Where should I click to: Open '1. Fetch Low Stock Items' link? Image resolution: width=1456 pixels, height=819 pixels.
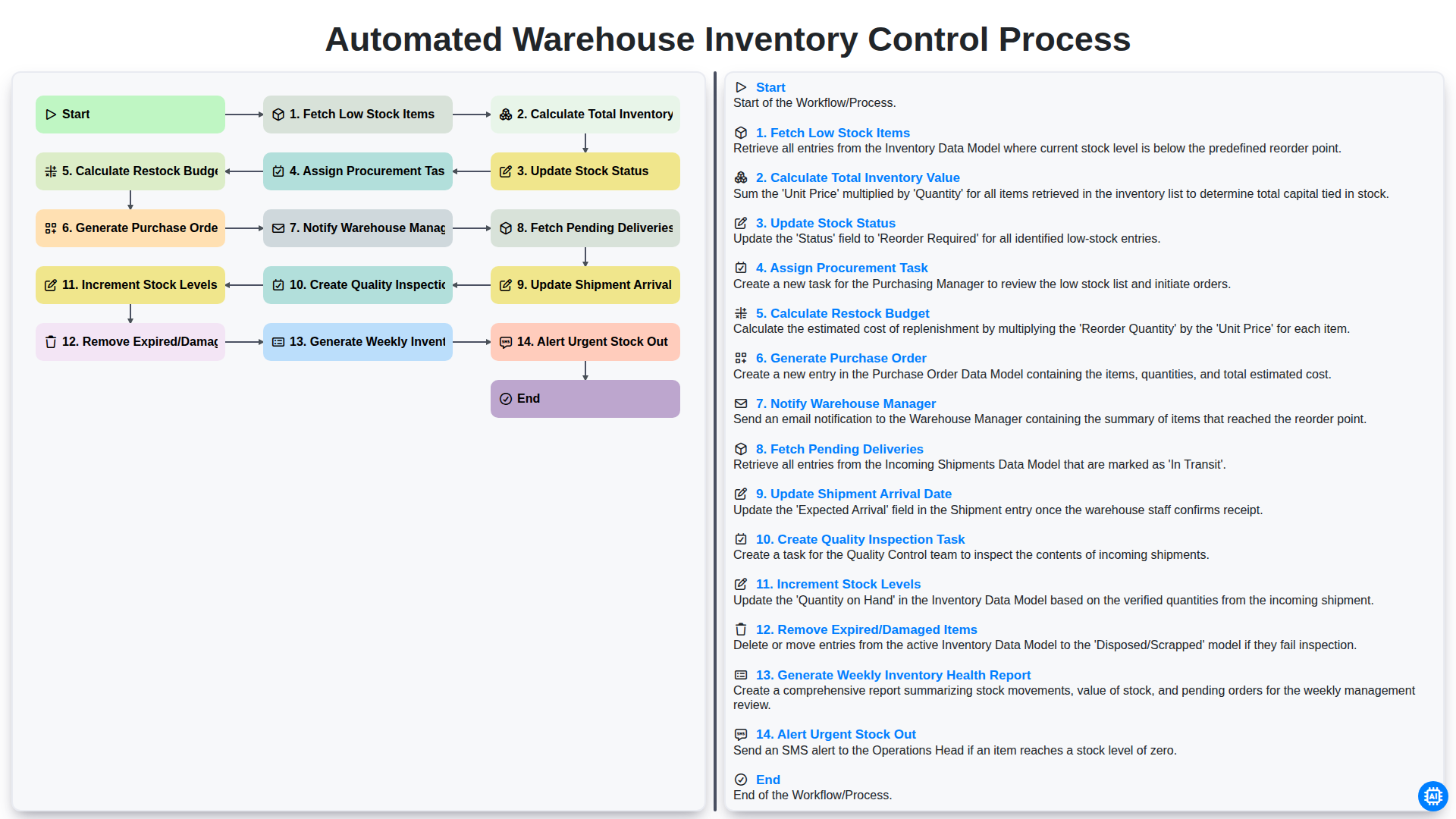click(x=833, y=133)
